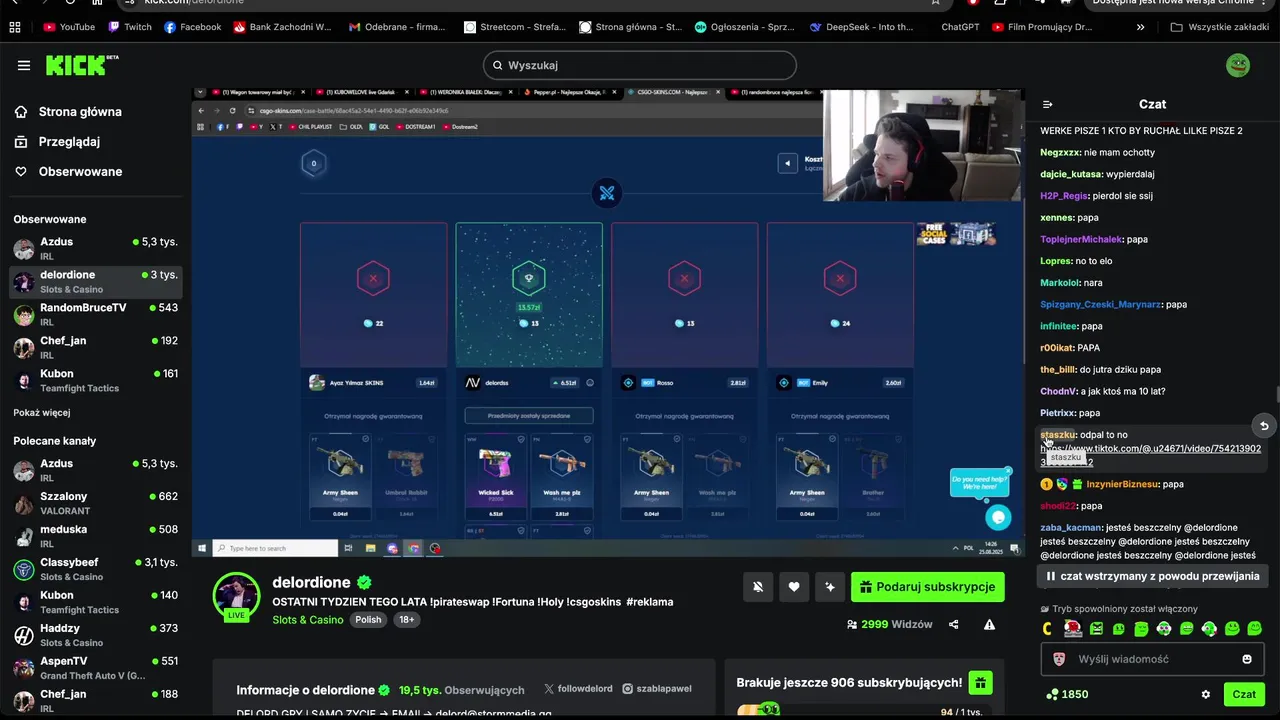1280x720 pixels.
Task: Open Classybeef recommended channel
Action: [96, 570]
